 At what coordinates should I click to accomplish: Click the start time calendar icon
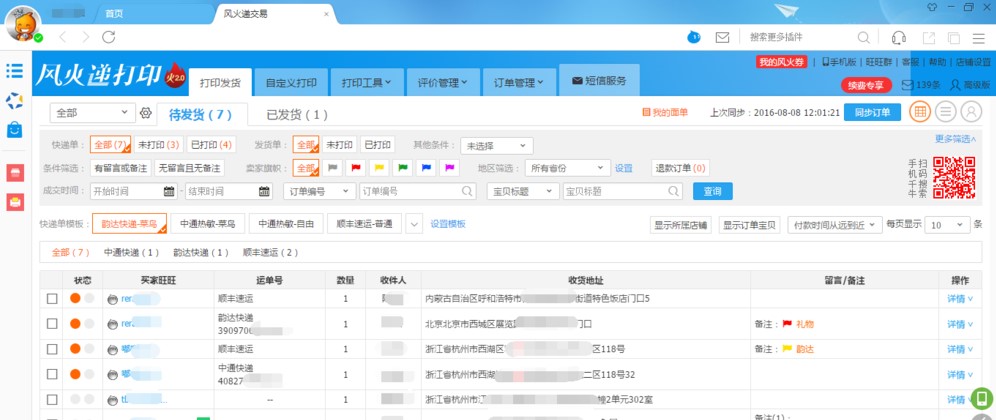coord(168,191)
